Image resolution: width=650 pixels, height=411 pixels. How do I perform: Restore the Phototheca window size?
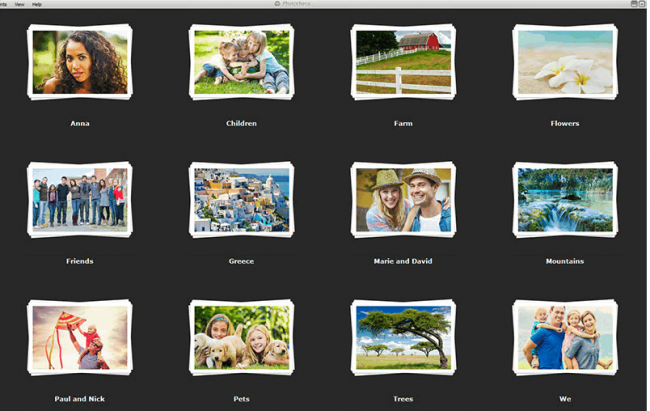(x=642, y=4)
